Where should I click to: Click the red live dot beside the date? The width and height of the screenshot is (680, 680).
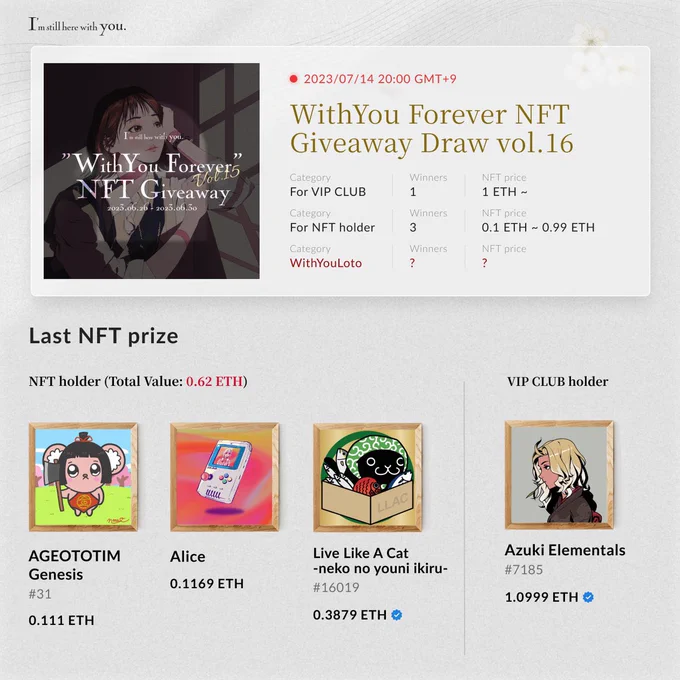(x=294, y=79)
